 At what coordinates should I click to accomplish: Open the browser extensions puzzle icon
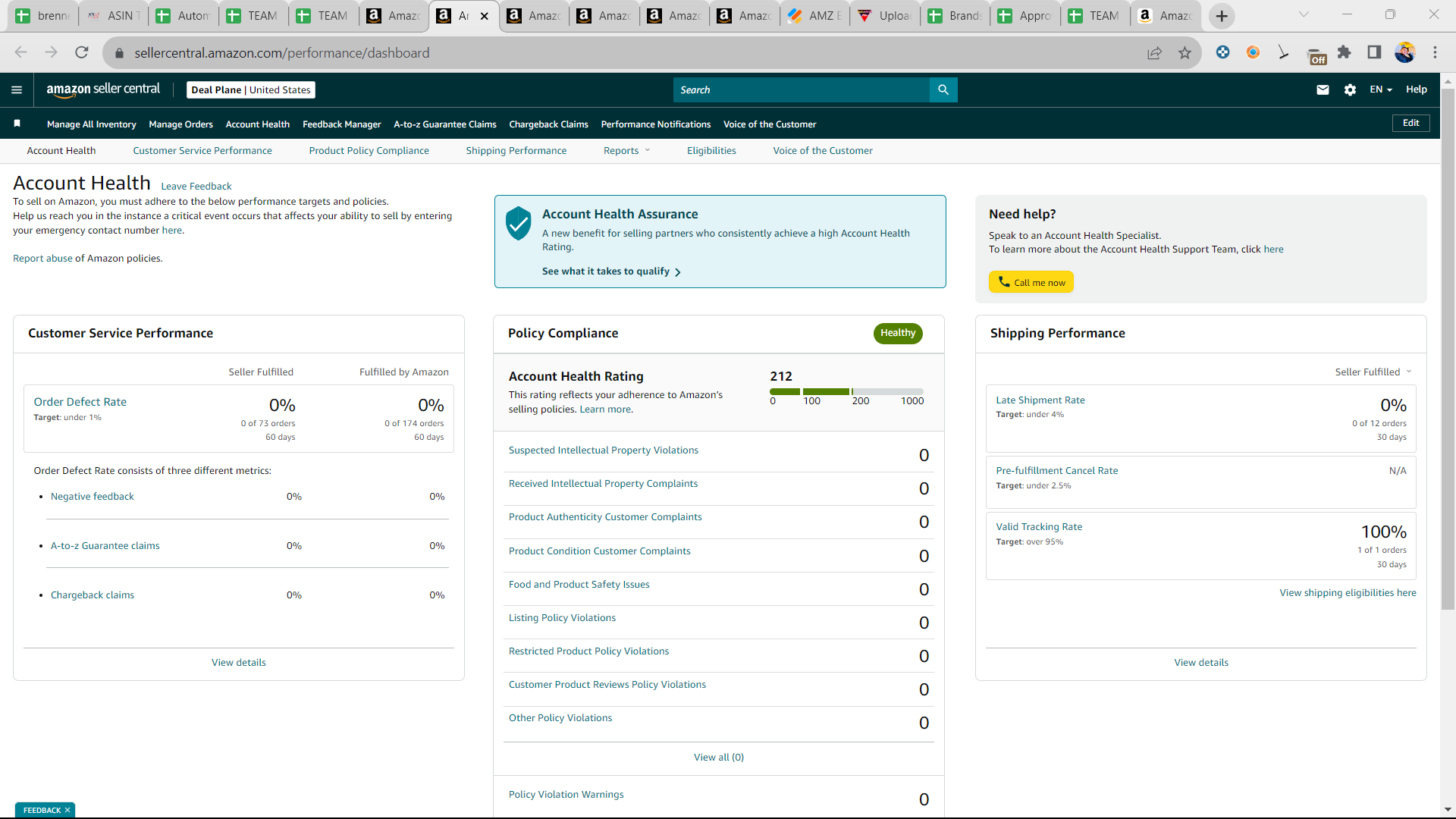1344,52
